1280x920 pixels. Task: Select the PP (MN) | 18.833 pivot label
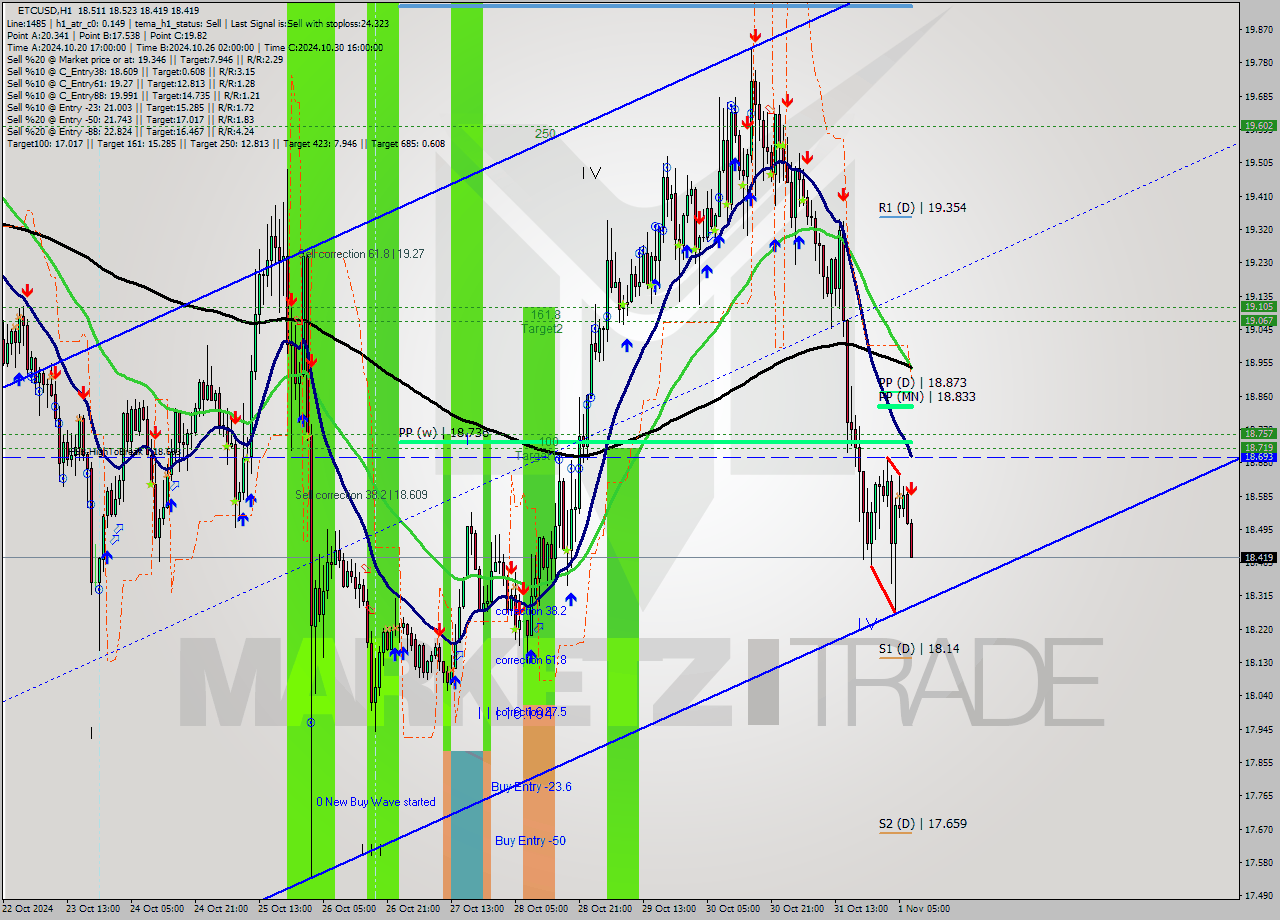927,397
